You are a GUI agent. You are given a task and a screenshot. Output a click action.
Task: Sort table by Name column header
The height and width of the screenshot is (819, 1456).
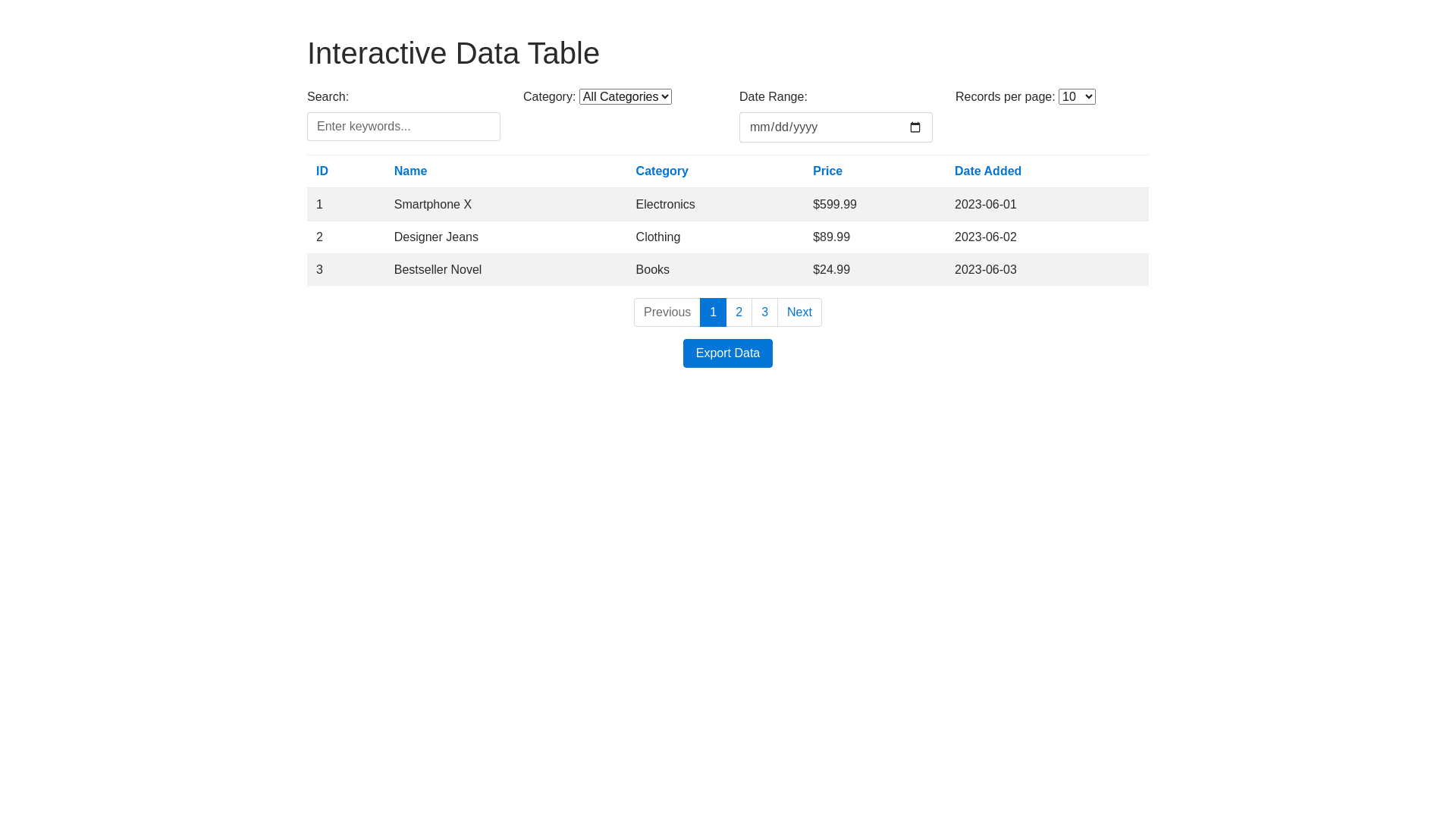click(x=410, y=171)
